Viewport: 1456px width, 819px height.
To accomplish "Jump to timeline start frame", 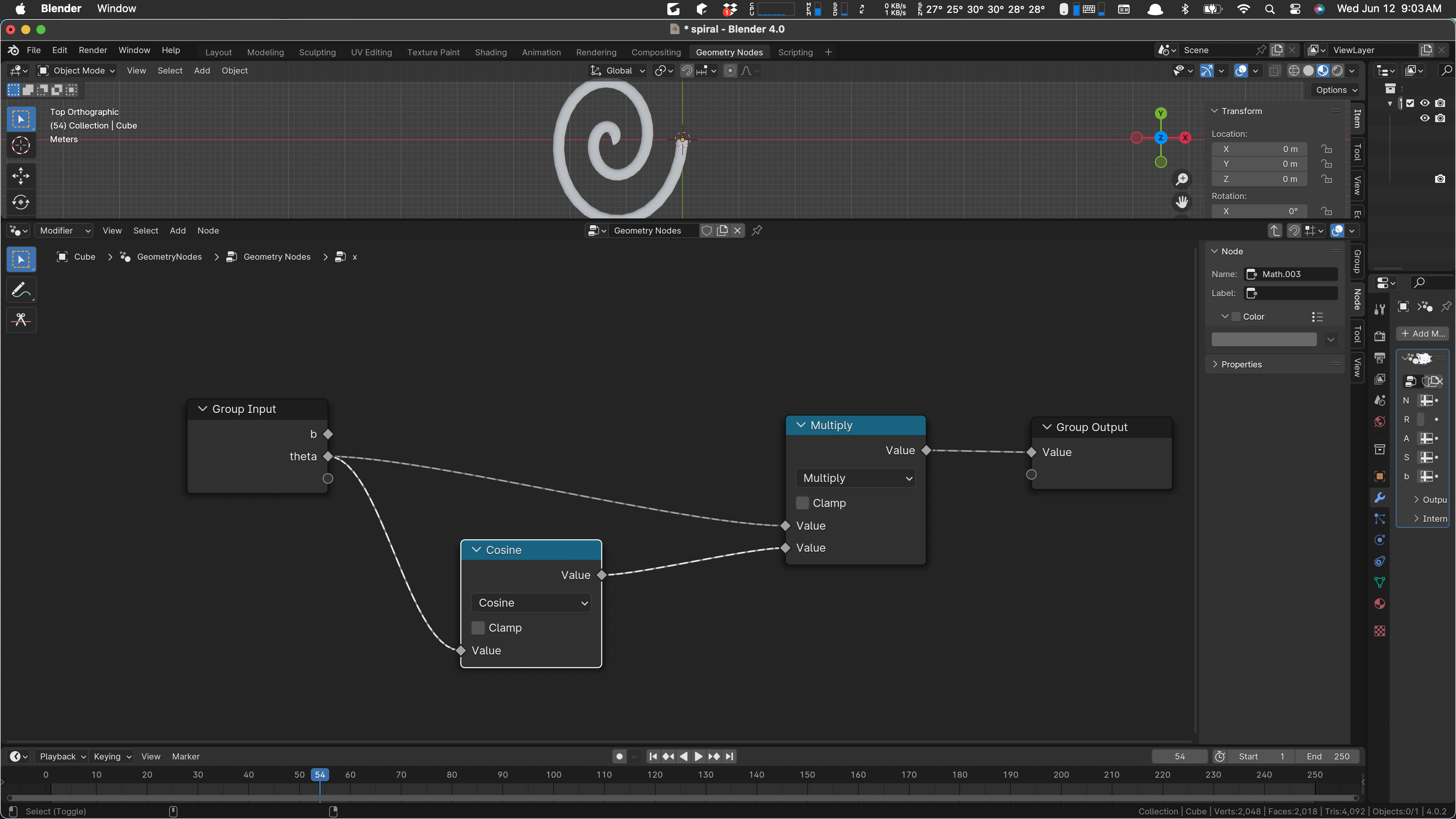I will (653, 756).
